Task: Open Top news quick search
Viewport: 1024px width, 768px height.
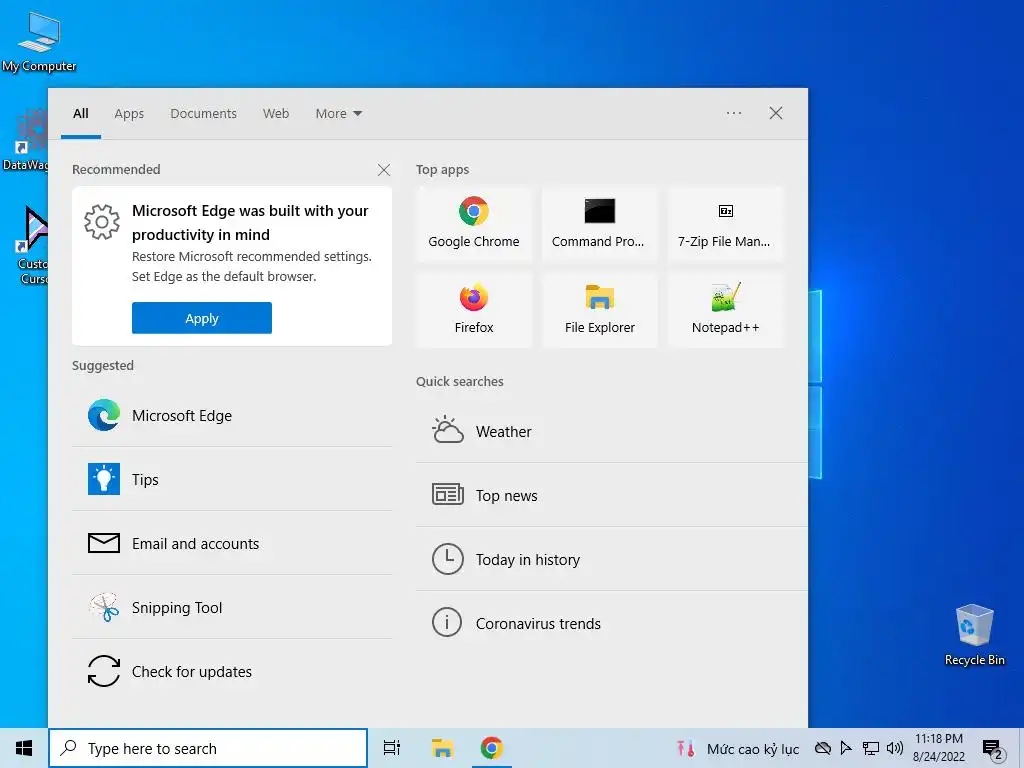Action: coord(611,495)
